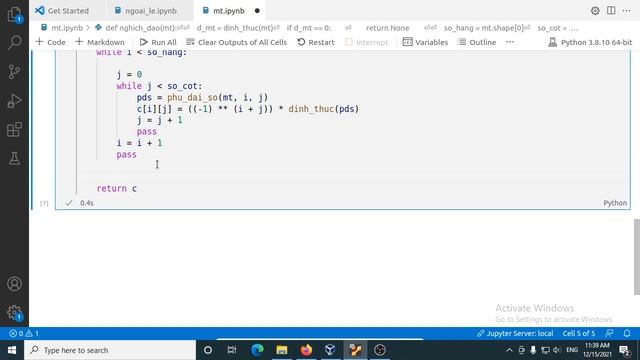Restart the notebook kernel

[x=316, y=42]
